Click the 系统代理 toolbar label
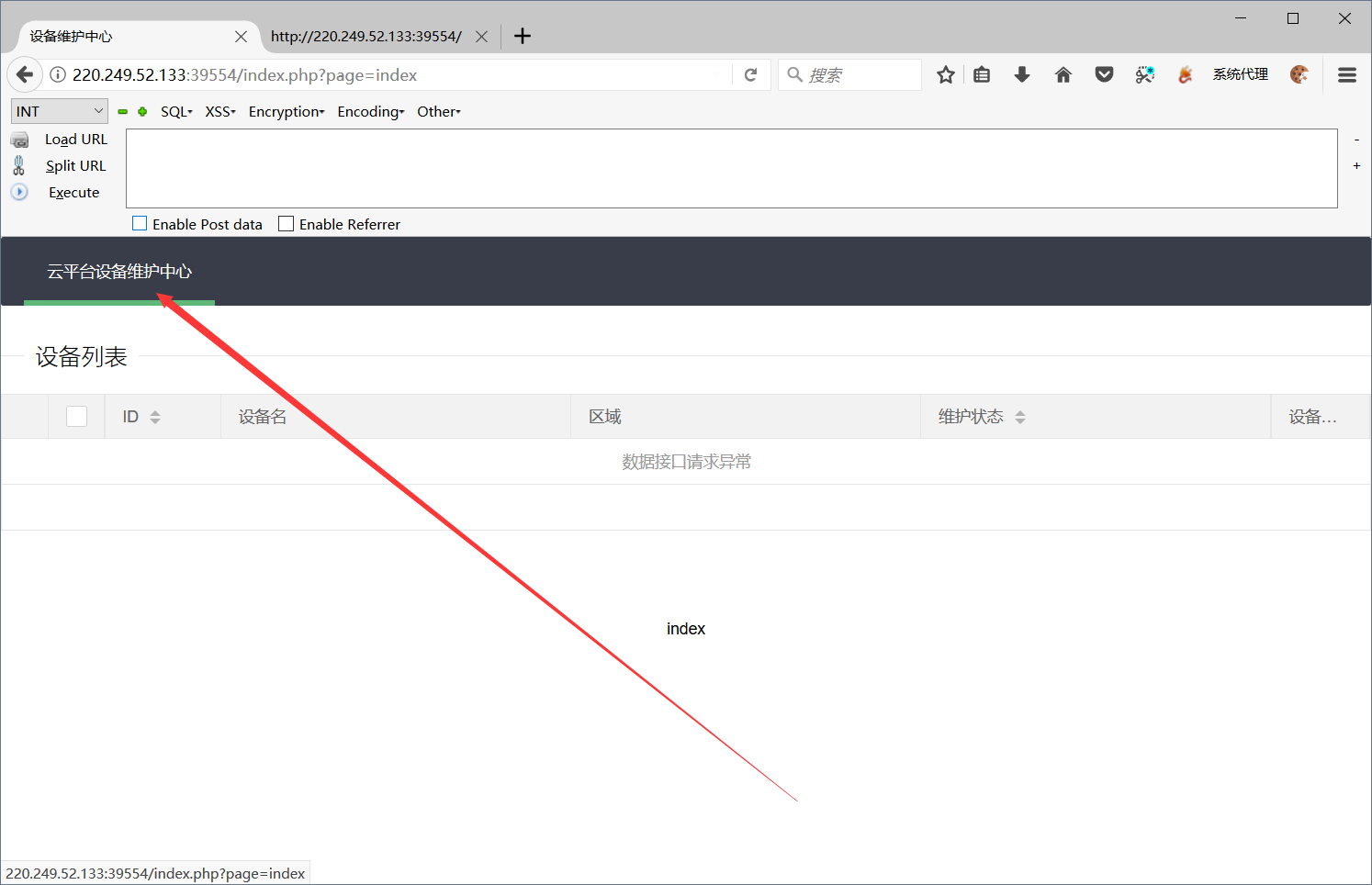The image size is (1372, 885). coord(1239,74)
